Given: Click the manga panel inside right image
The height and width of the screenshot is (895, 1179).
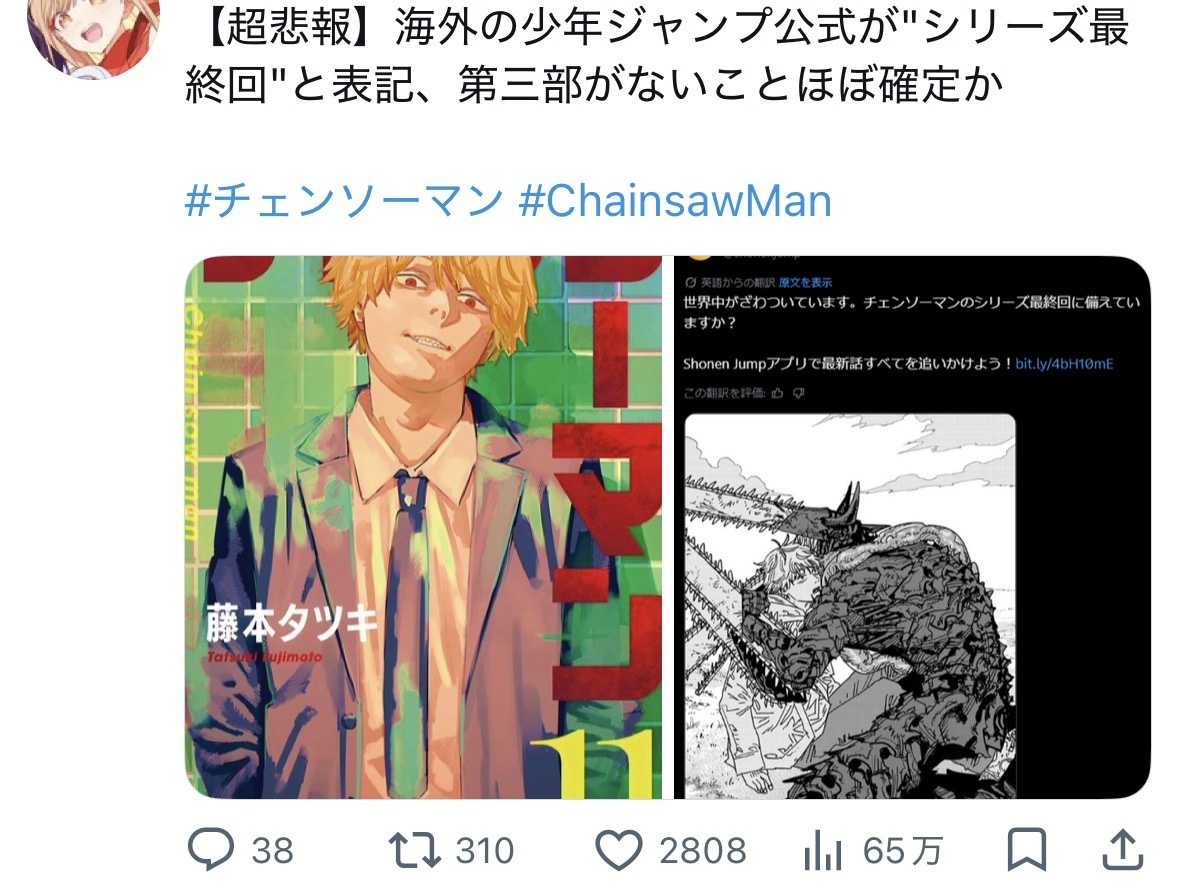Looking at the screenshot, I should [850, 606].
